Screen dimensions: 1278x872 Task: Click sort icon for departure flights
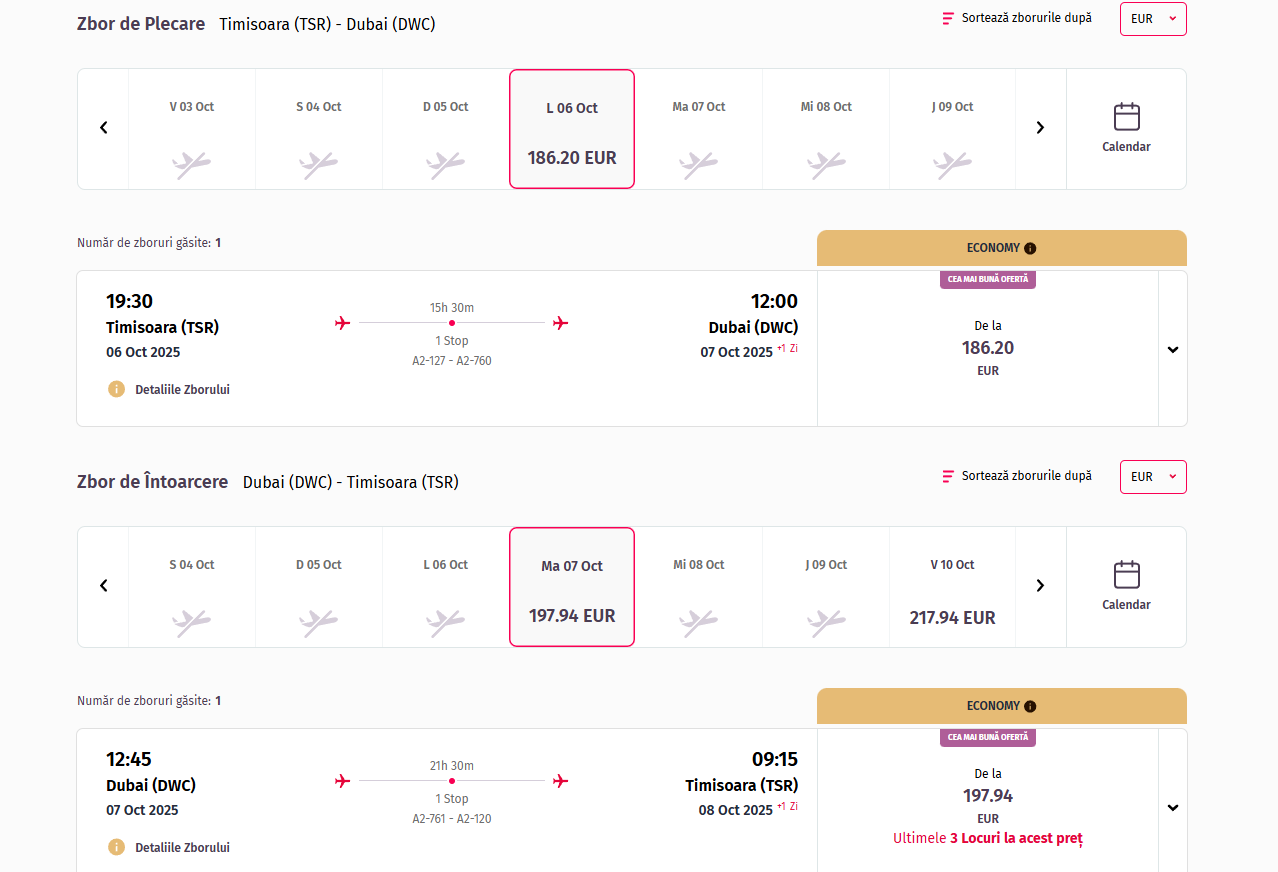point(948,19)
